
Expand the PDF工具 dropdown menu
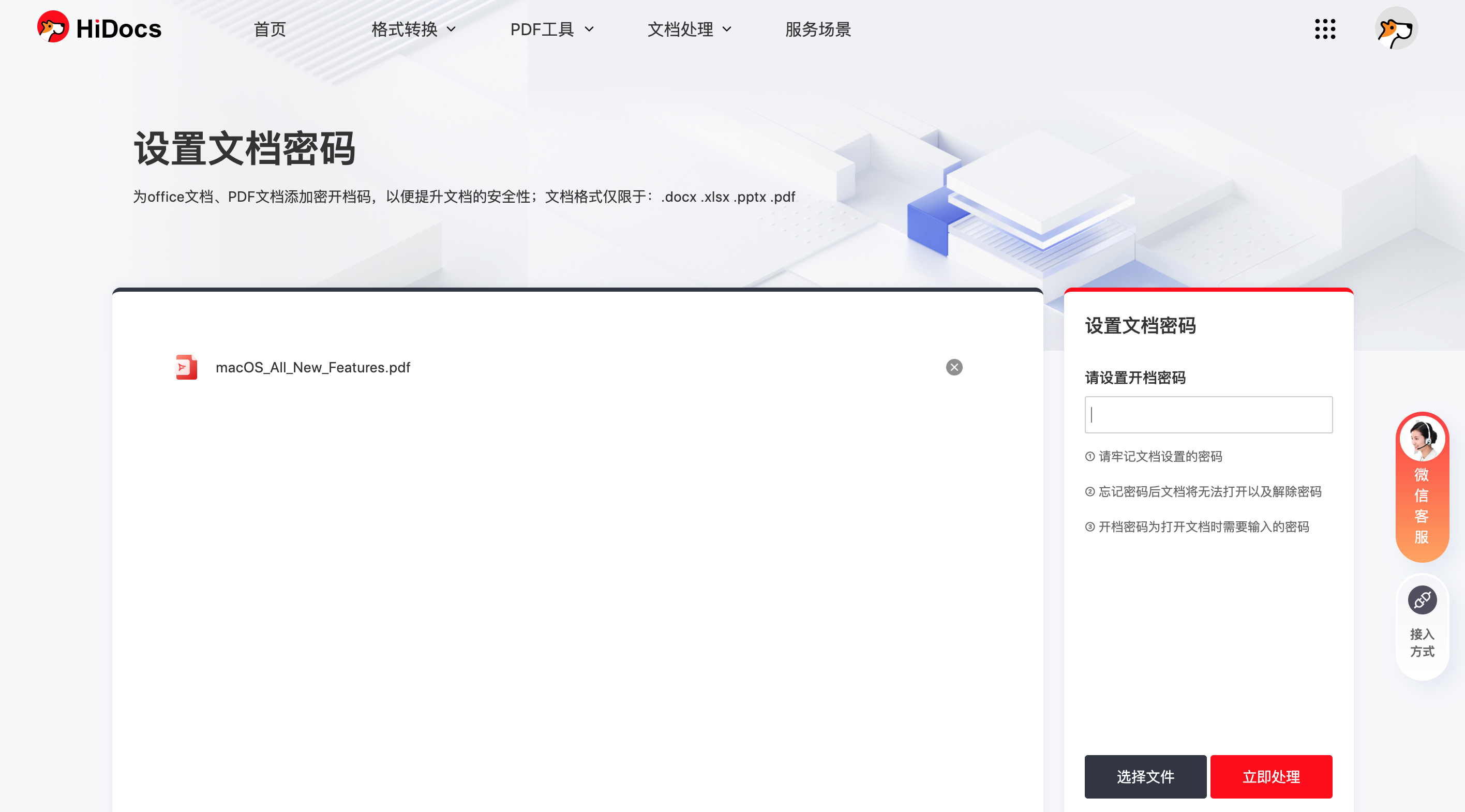551,29
